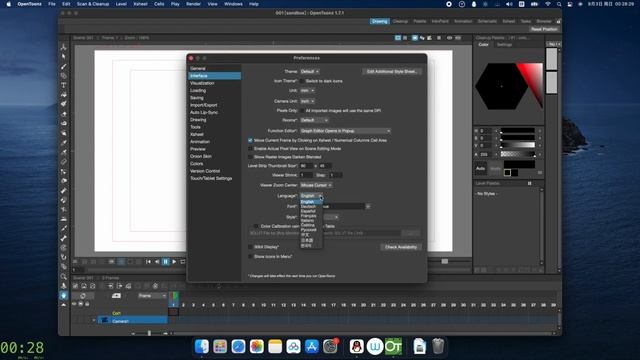Viewport: 640px width, 360px height.
Task: Open the Render menu in menu bar
Action: click(193, 4)
